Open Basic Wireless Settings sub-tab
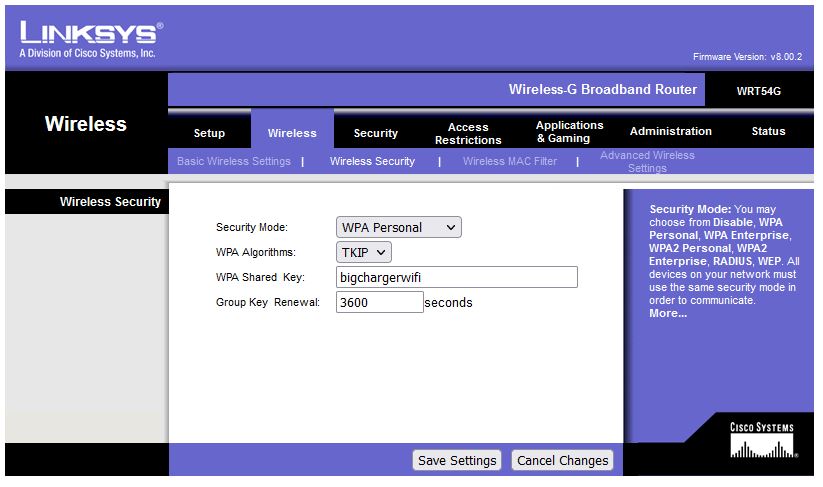Screen dimensions: 823x487 234,161
